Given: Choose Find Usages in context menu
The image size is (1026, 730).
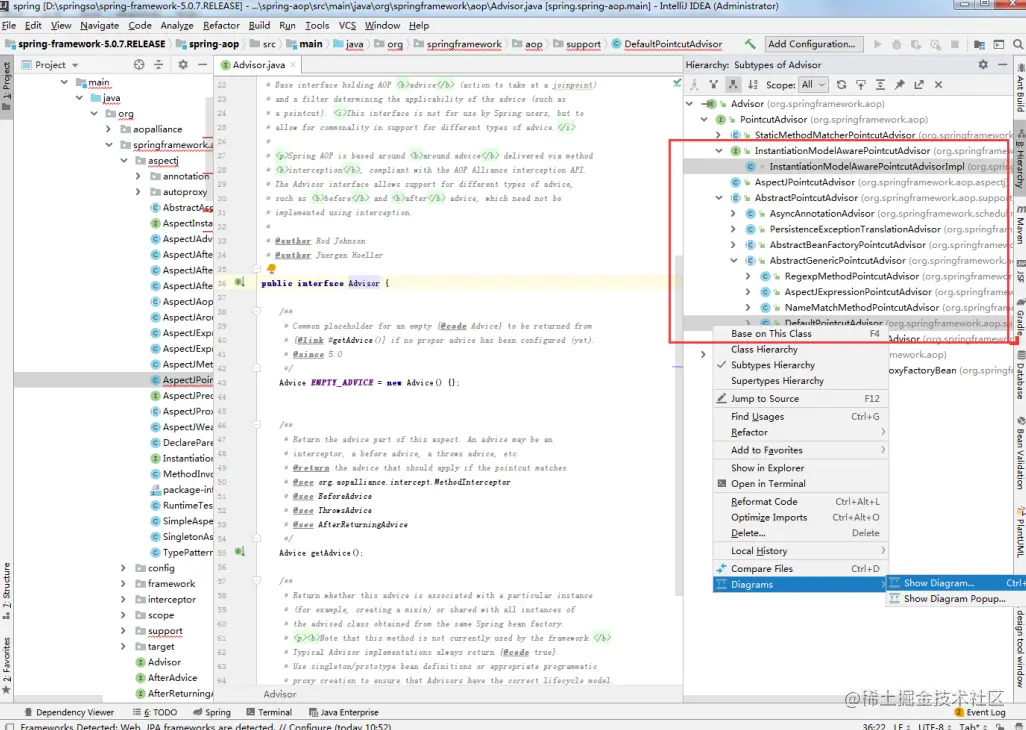Looking at the screenshot, I should pos(800,416).
